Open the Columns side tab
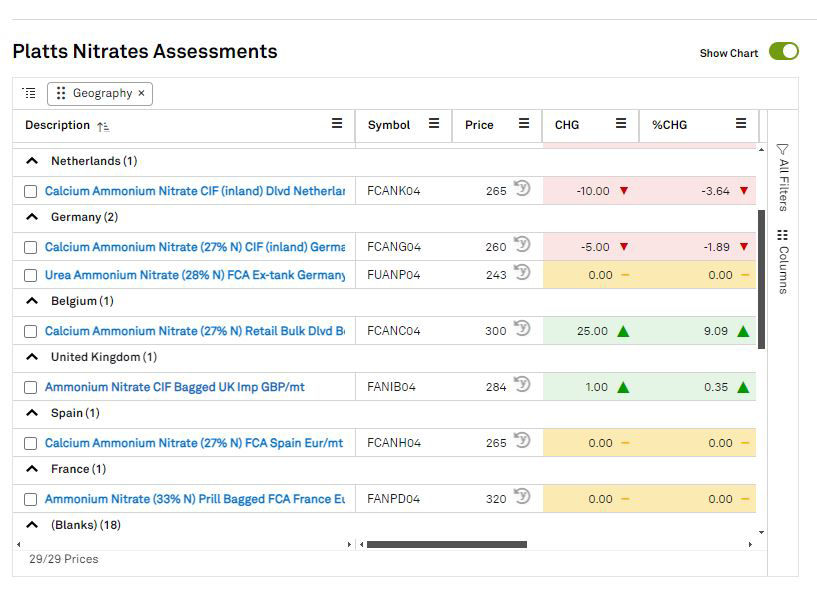 [x=783, y=261]
